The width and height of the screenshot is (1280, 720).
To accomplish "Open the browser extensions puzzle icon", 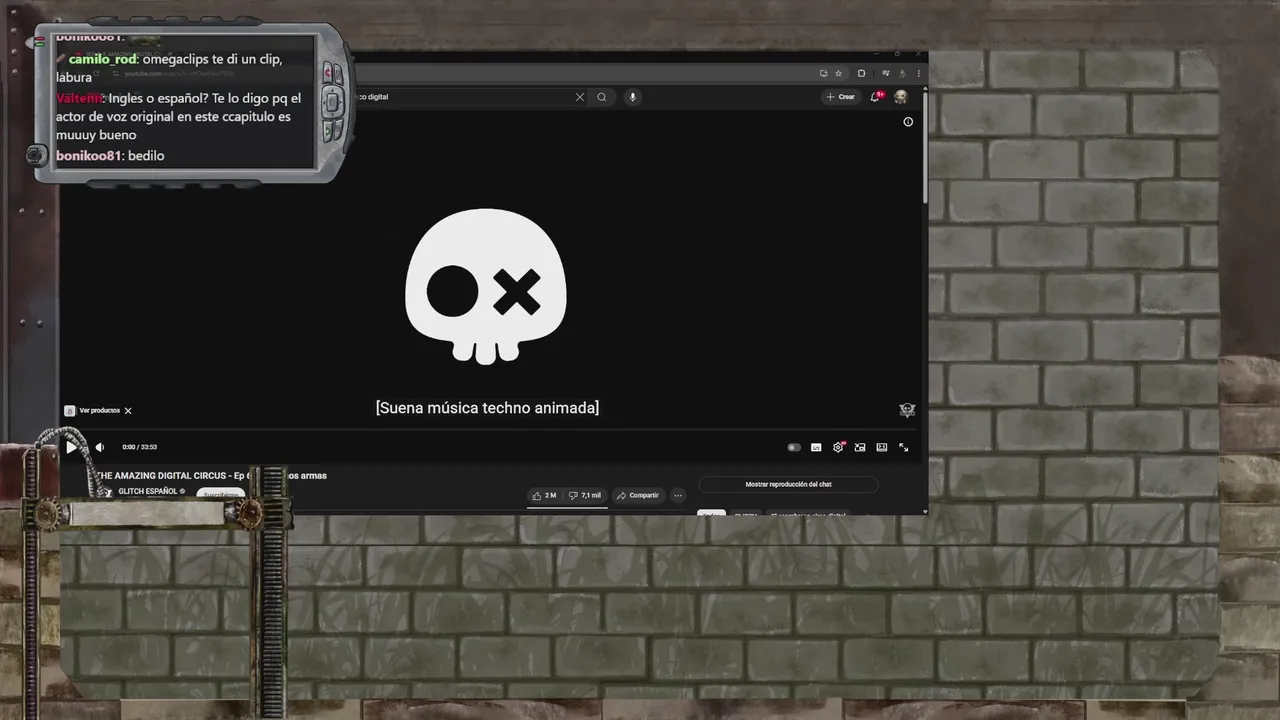I will [x=861, y=73].
